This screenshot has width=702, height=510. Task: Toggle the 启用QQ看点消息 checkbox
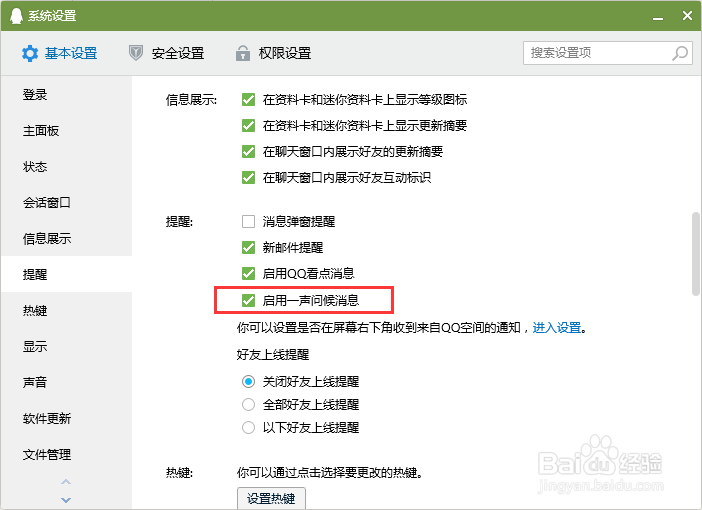coord(248,273)
